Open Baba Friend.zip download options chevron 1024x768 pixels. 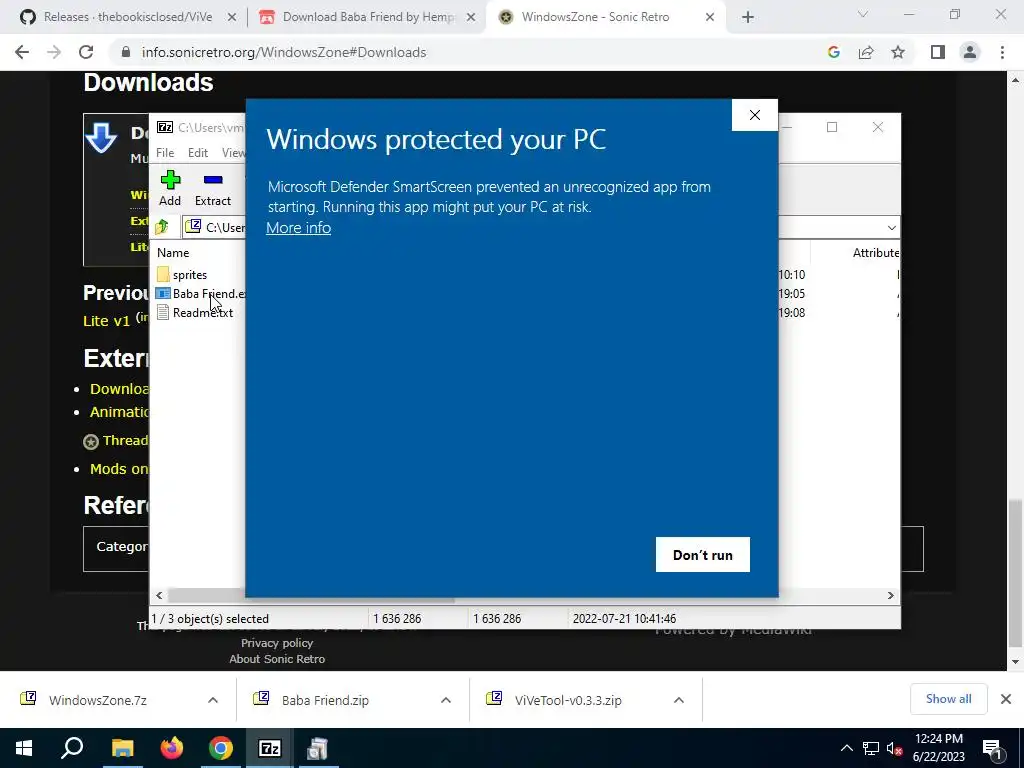point(446,700)
